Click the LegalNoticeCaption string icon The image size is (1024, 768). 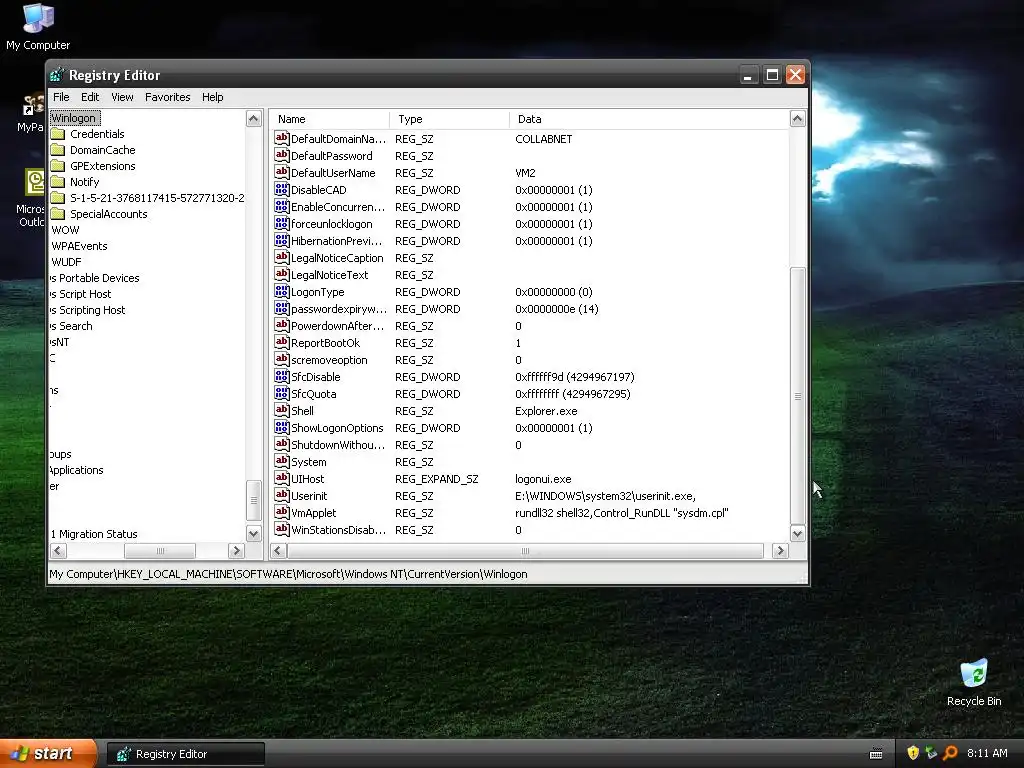click(x=281, y=257)
